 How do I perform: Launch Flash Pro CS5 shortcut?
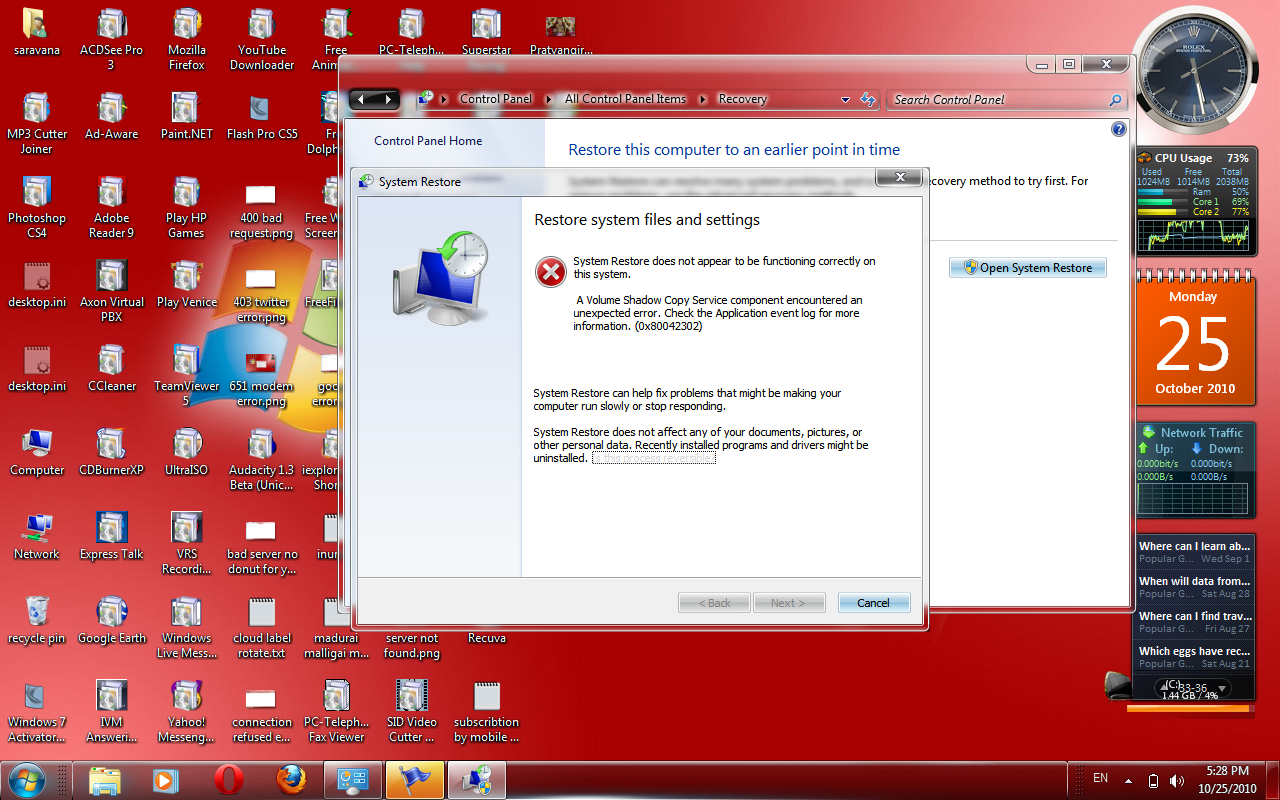point(262,116)
